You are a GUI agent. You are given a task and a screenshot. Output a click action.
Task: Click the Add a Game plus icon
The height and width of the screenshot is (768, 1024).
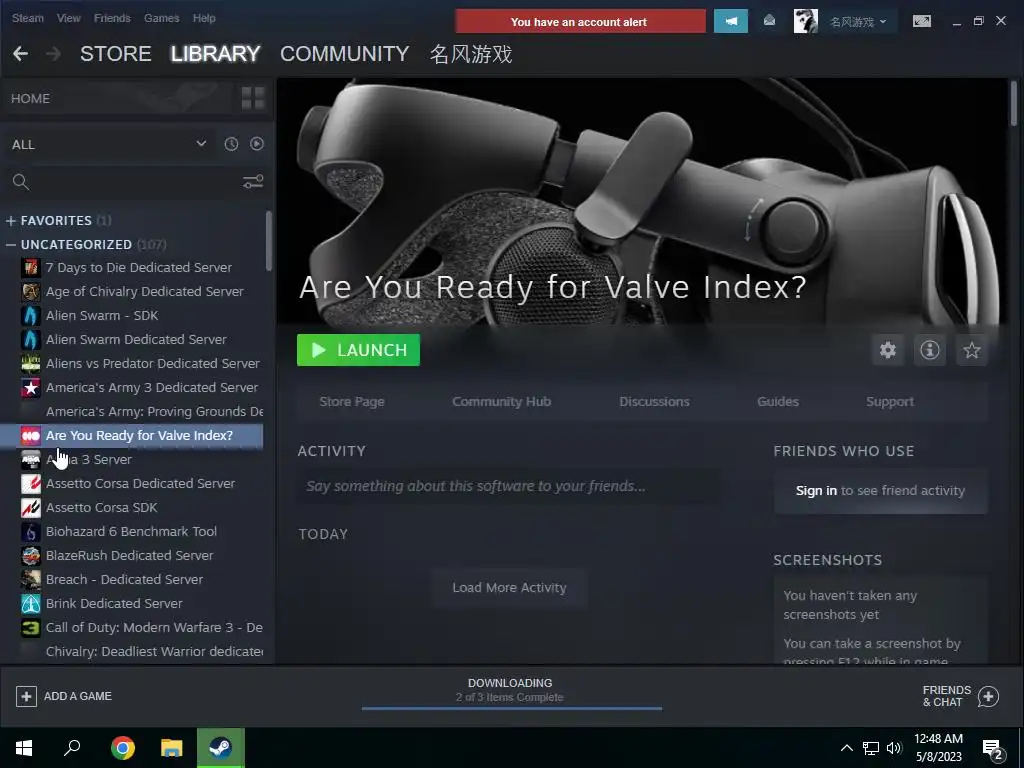[26, 696]
